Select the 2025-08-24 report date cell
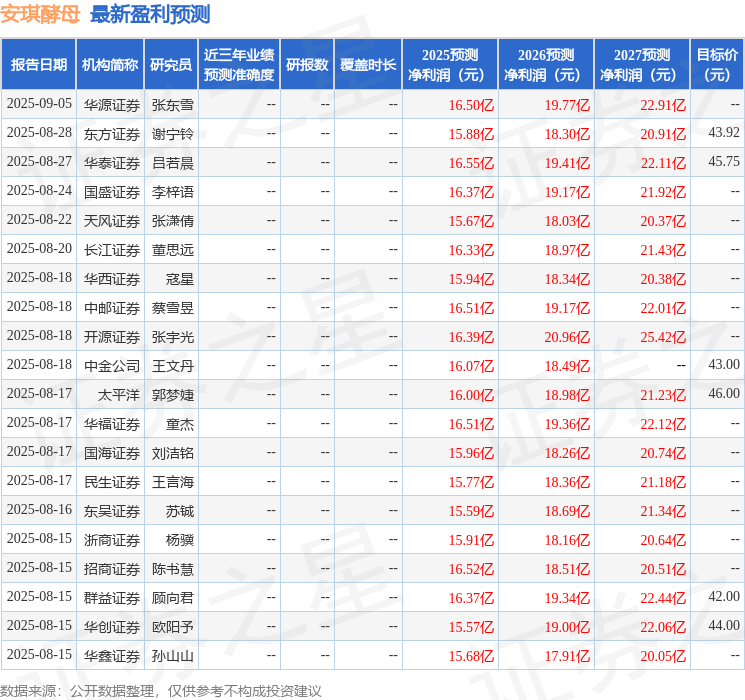Image resolution: width=745 pixels, height=700 pixels. (x=39, y=190)
